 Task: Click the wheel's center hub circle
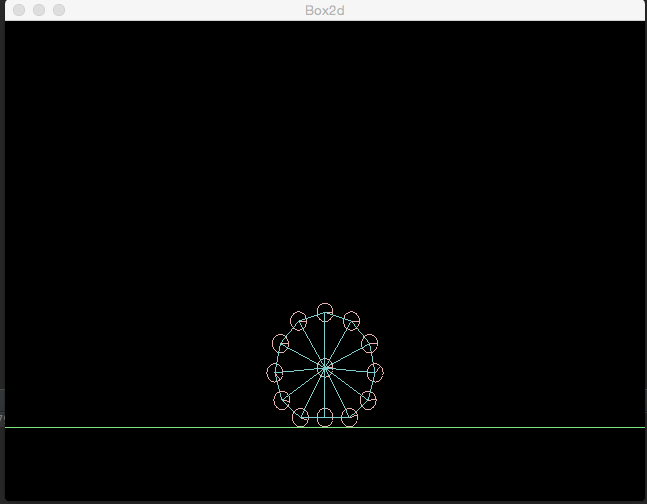[325, 367]
